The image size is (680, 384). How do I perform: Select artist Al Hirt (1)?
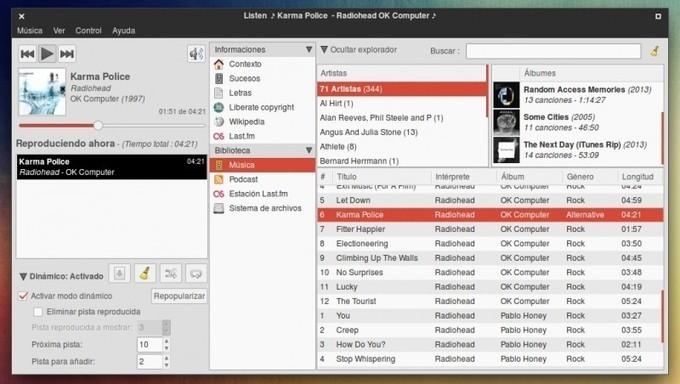(x=402, y=103)
